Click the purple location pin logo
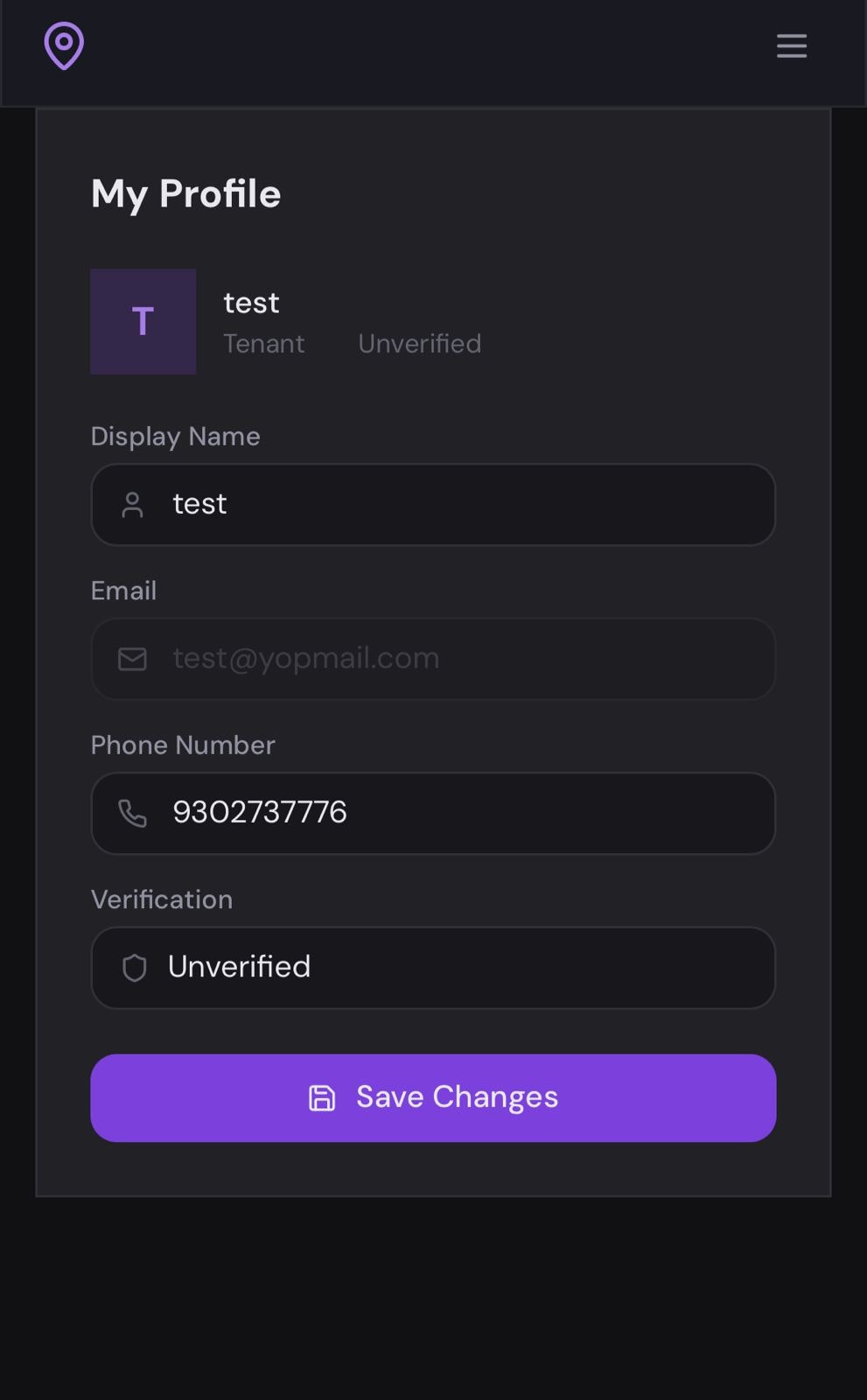Screen dimensions: 867x1400 [x=64, y=45]
